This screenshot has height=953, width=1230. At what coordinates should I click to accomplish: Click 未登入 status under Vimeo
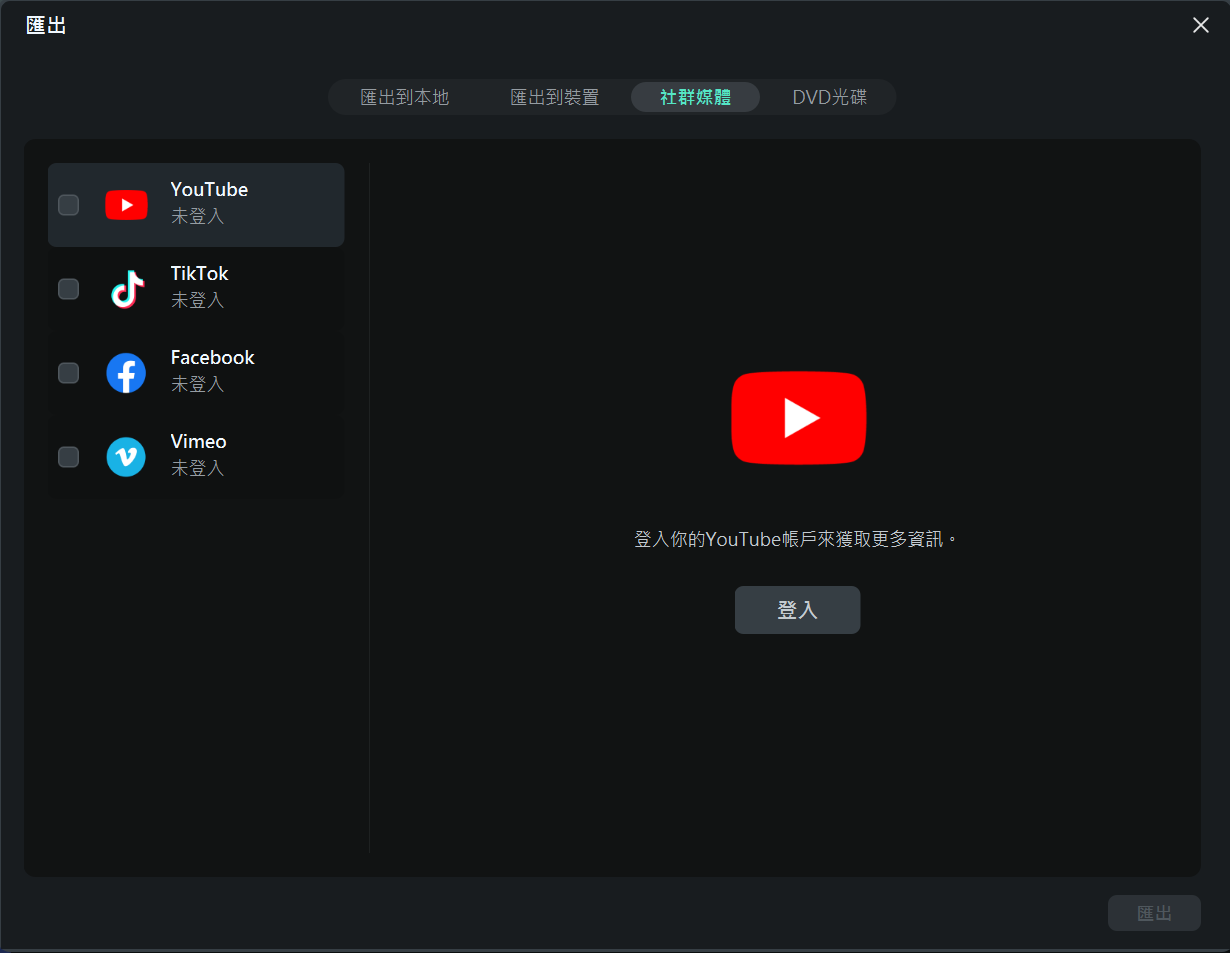pos(197,468)
